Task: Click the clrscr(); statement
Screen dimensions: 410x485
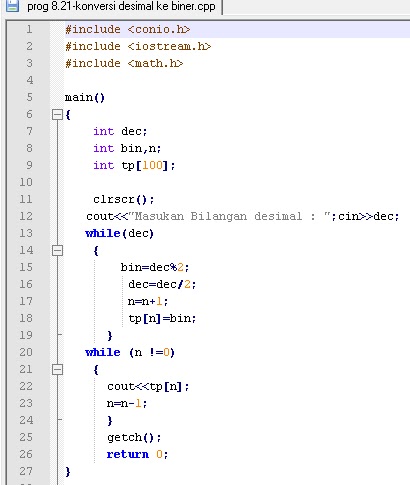Action: point(124,199)
